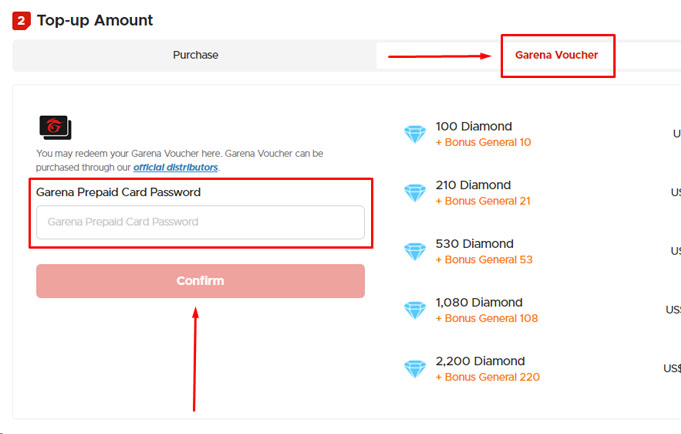
Task: Click the Top-up Amount heading
Action: pyautogui.click(x=95, y=20)
